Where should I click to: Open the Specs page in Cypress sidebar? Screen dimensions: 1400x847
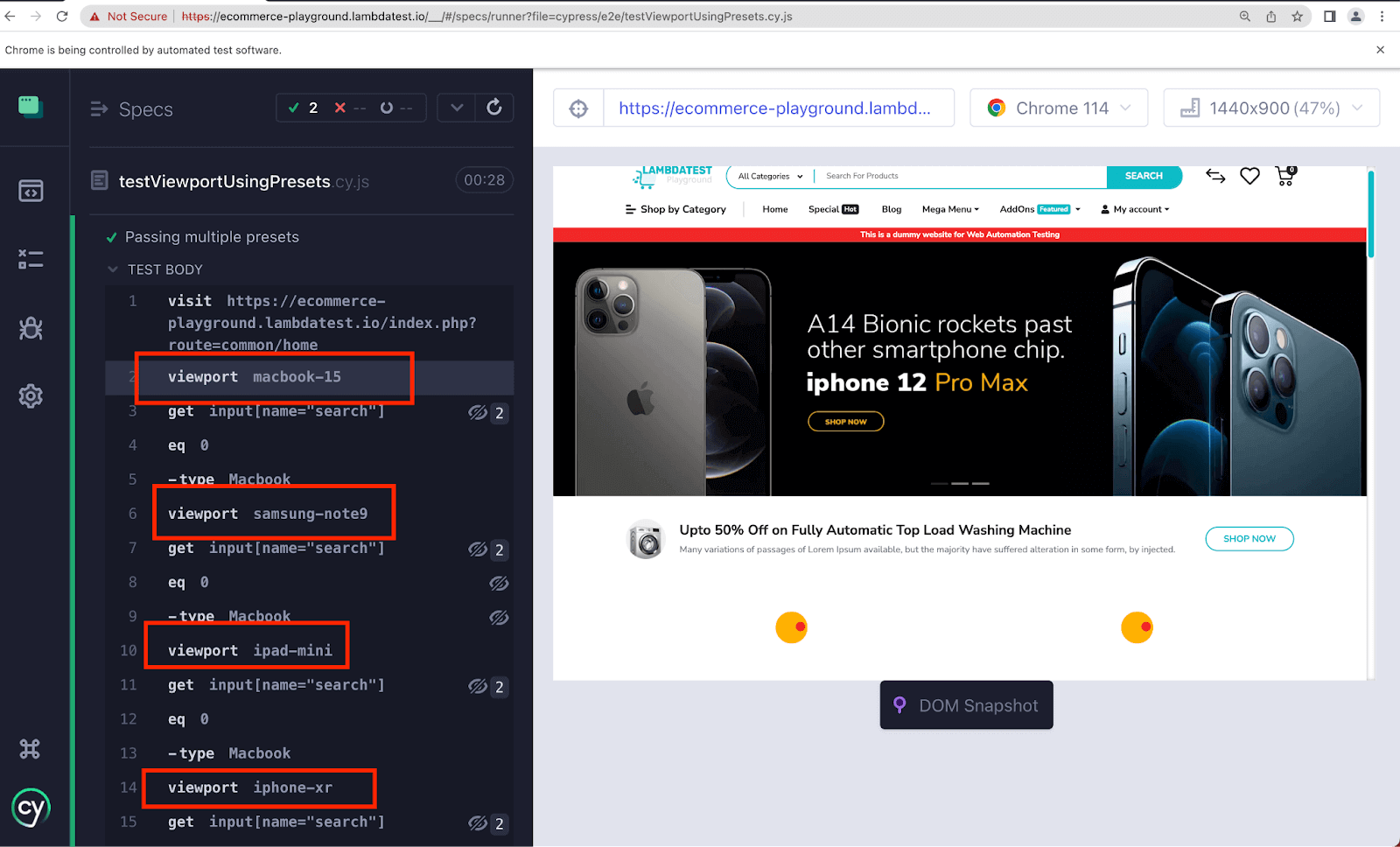[31, 191]
